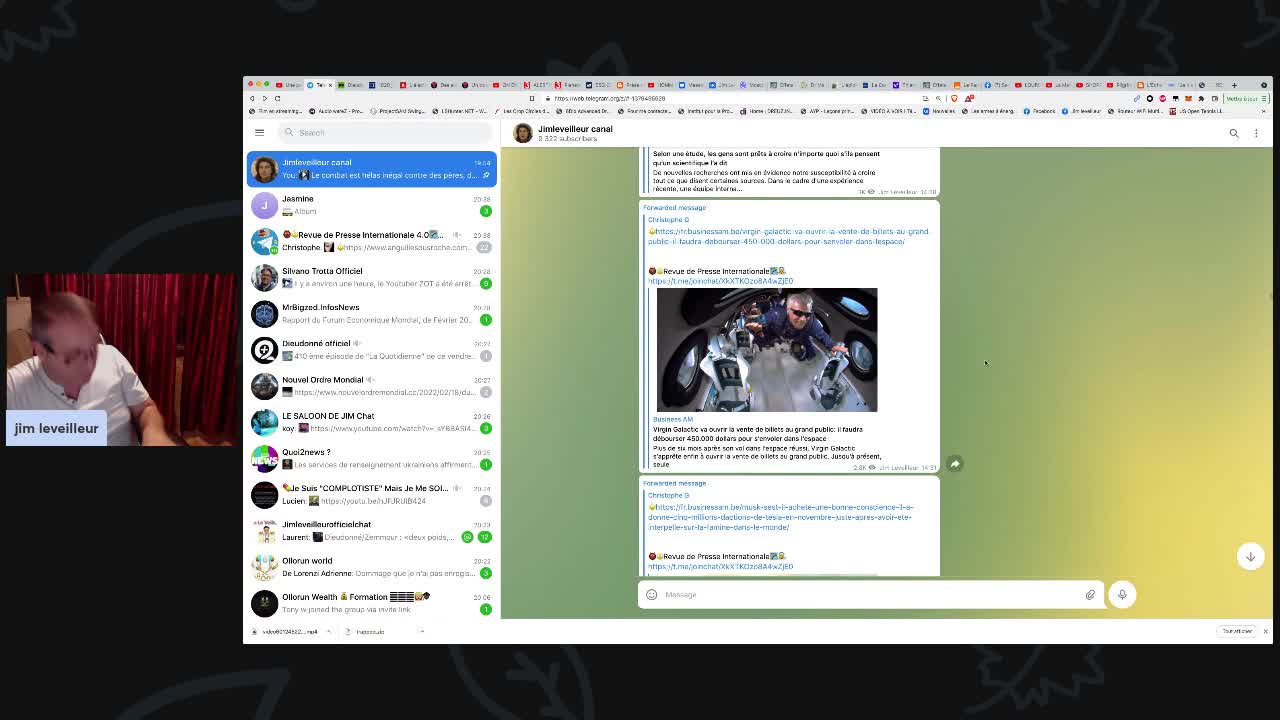Click the channel avatar in chat header

pyautogui.click(x=522, y=133)
